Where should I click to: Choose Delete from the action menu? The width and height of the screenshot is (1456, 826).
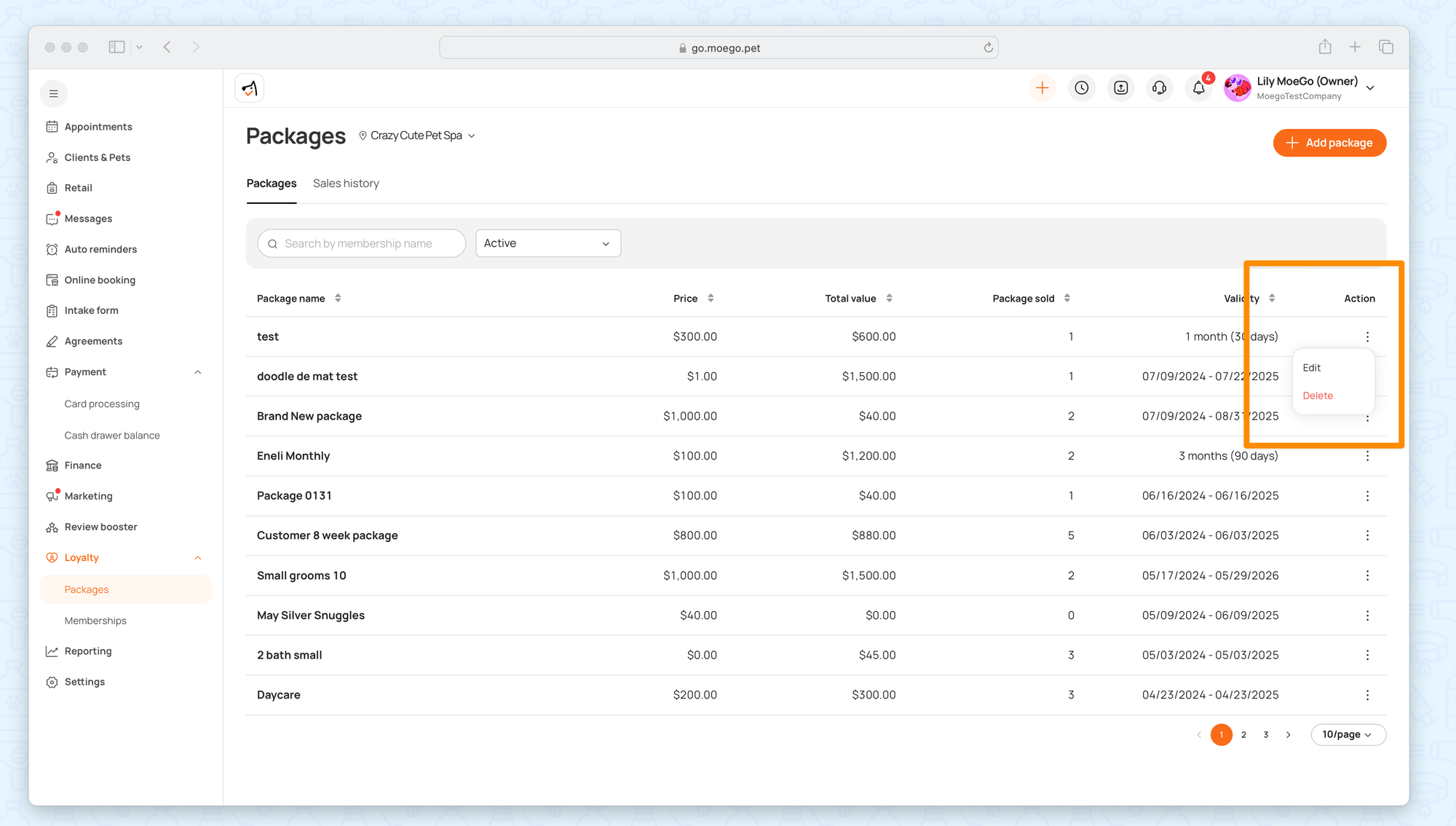[x=1318, y=396]
